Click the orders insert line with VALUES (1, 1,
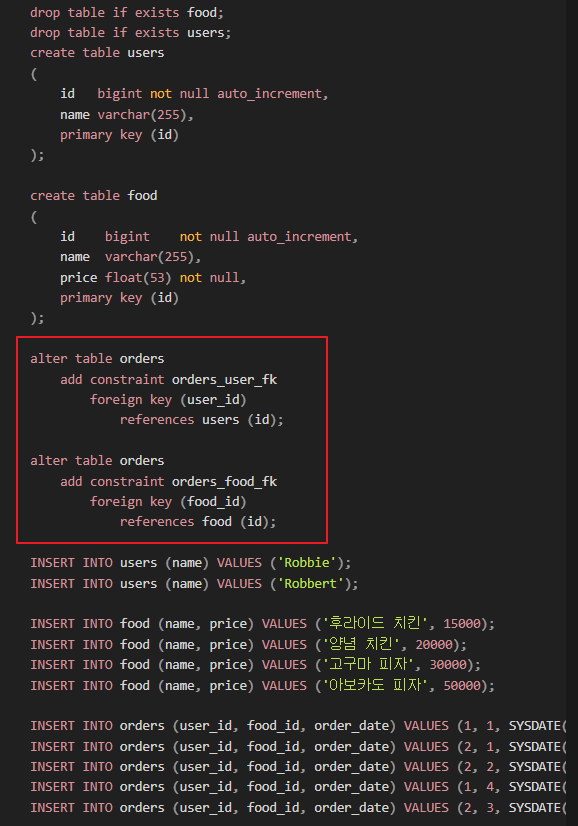578x826 pixels. point(298,726)
